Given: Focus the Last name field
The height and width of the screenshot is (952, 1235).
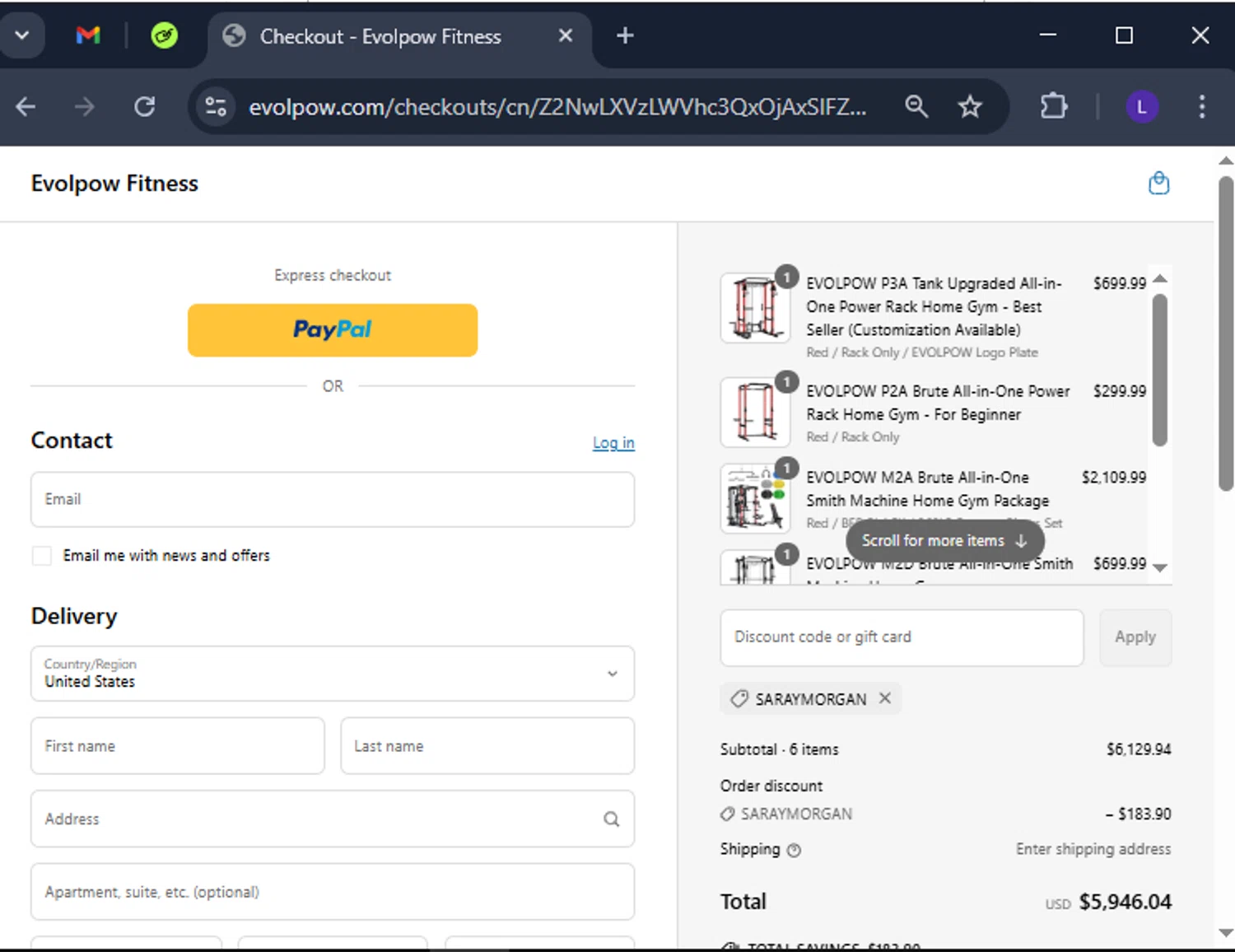Looking at the screenshot, I should click(x=487, y=746).
